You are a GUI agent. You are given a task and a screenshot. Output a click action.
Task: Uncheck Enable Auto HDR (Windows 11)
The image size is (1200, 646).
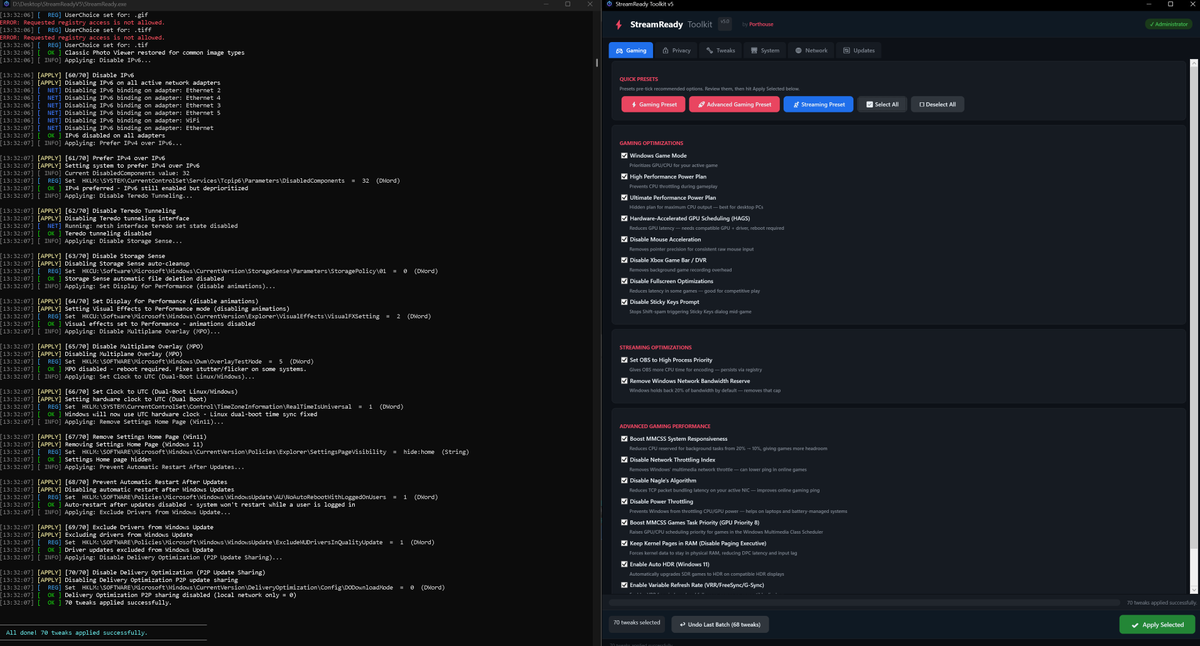point(625,565)
